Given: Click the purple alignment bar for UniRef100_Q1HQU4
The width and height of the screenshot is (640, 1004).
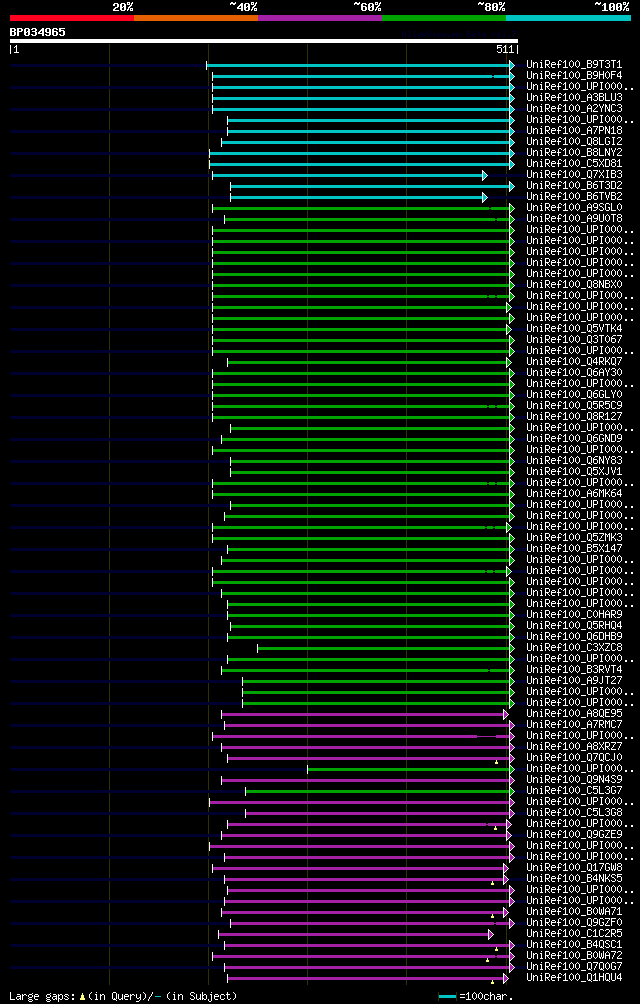Looking at the screenshot, I should pyautogui.click(x=368, y=978).
